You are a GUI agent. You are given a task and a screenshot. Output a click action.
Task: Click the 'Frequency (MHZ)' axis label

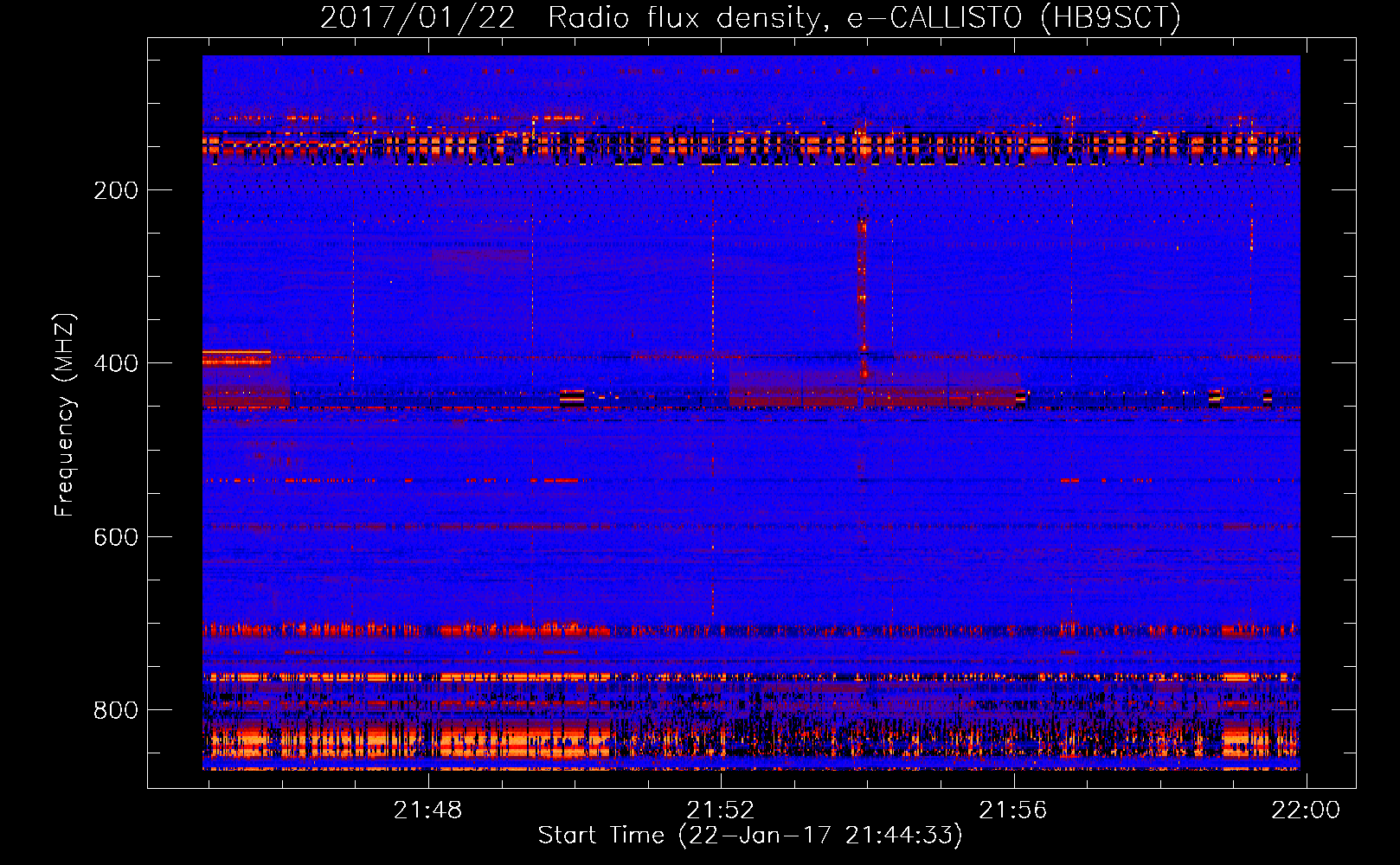pos(65,415)
